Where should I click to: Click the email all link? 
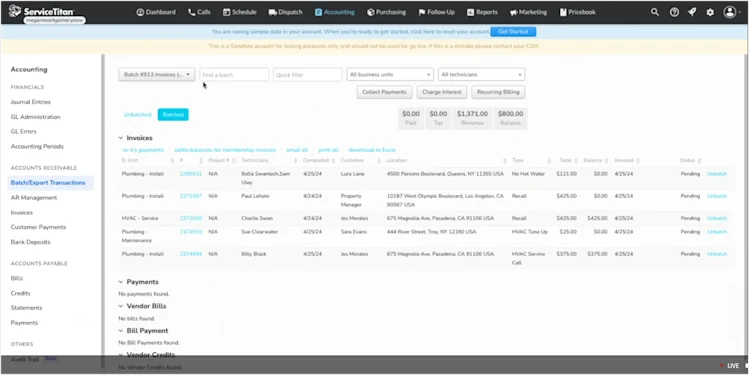point(297,150)
